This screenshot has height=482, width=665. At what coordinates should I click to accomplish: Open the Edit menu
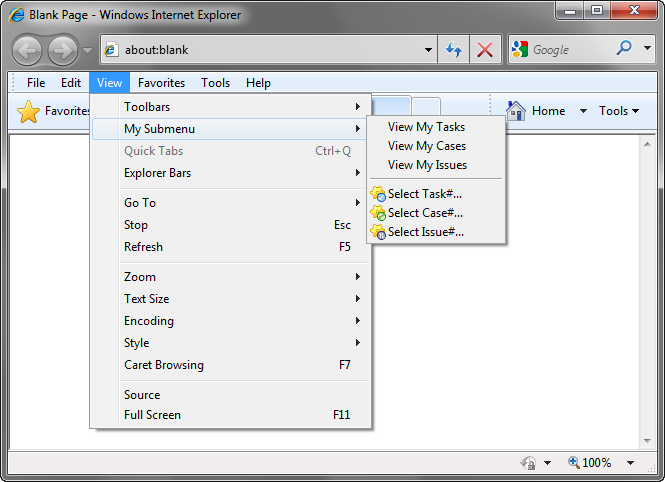click(71, 83)
